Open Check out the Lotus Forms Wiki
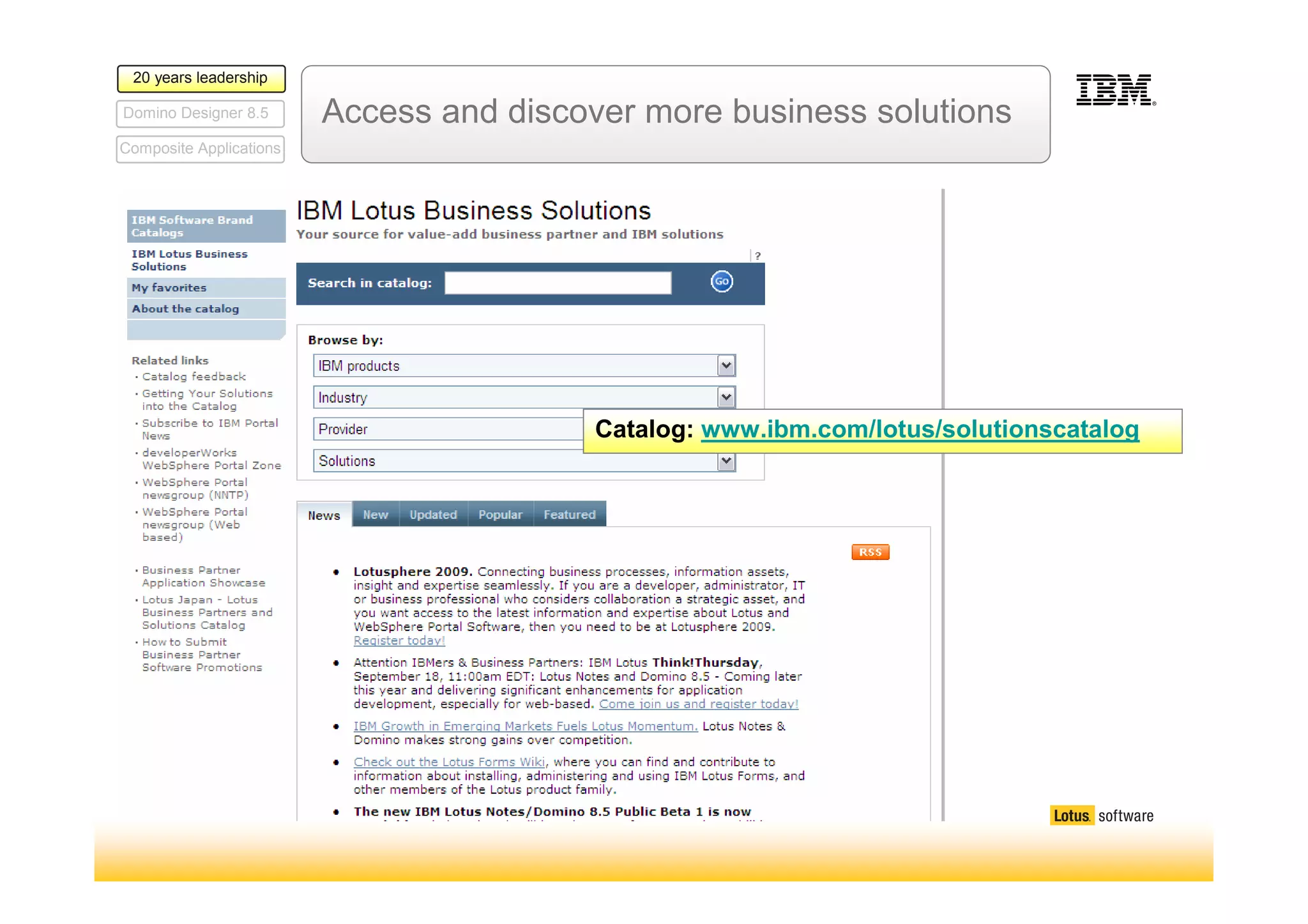The height and width of the screenshot is (924, 1308). click(x=450, y=762)
